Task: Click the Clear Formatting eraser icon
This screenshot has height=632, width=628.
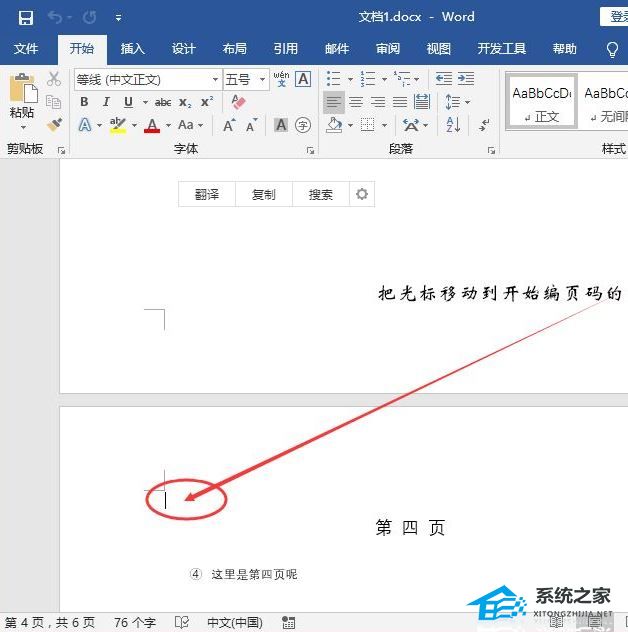Action: pos(238,102)
